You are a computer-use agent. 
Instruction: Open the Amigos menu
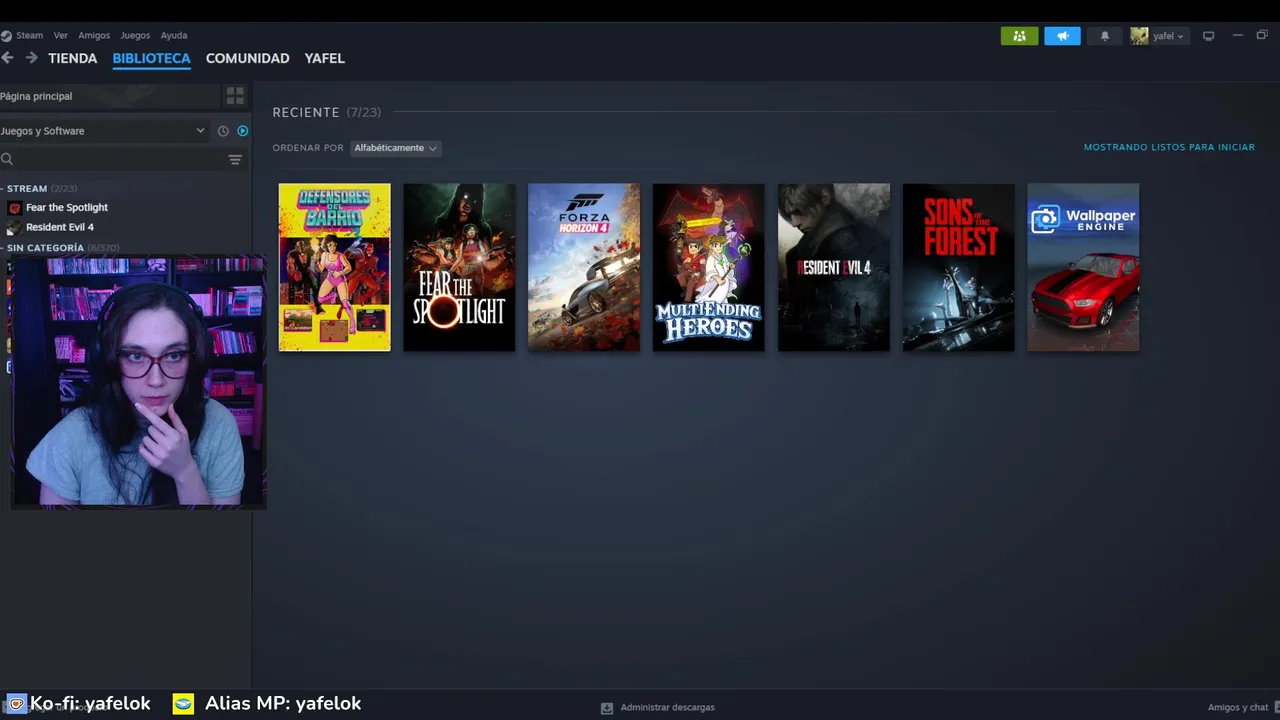94,36
